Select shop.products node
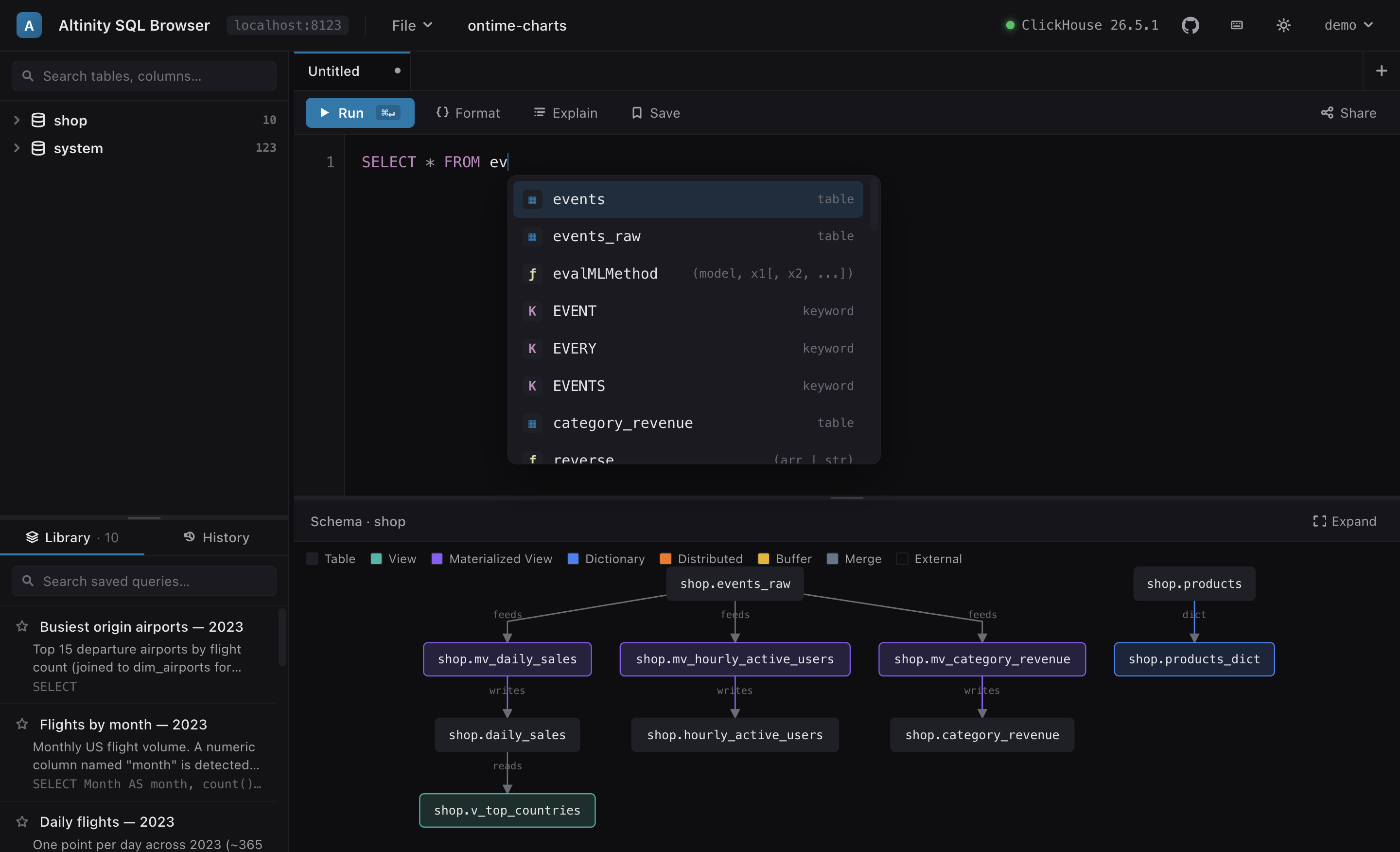The width and height of the screenshot is (1400, 852). coord(1194,583)
